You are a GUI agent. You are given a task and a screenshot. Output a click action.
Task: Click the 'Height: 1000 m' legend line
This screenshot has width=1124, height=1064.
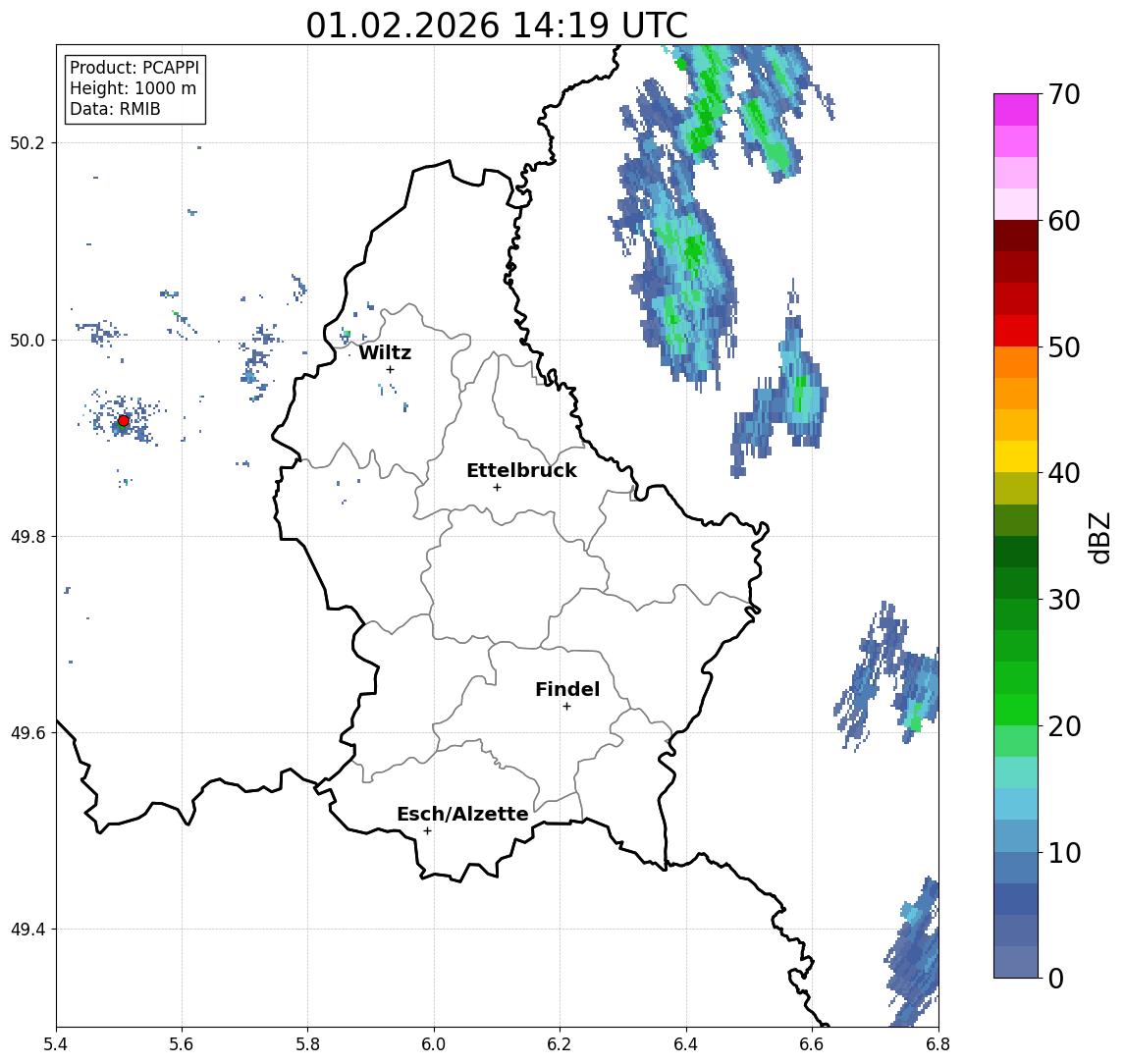click(133, 88)
